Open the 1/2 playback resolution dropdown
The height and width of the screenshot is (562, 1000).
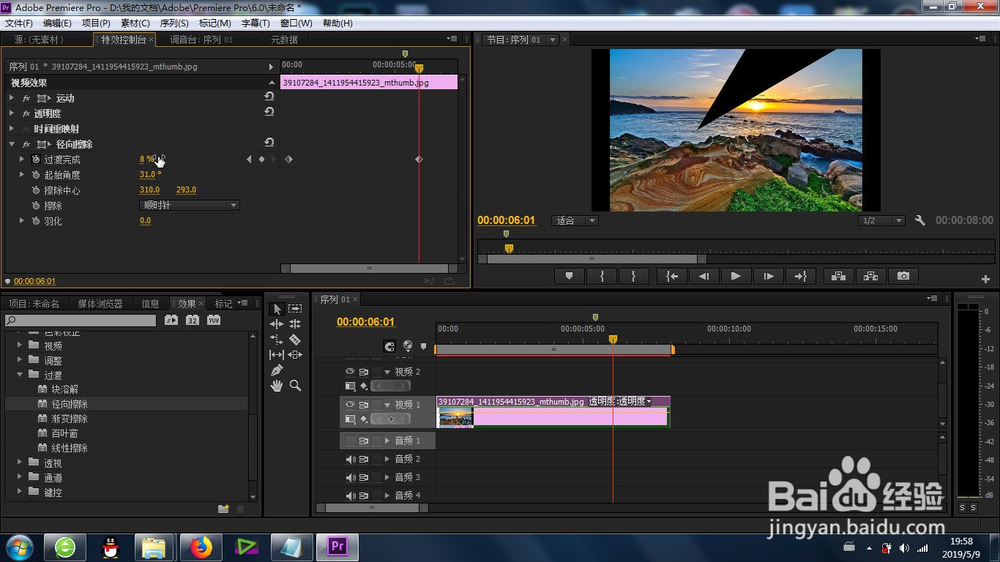[881, 221]
